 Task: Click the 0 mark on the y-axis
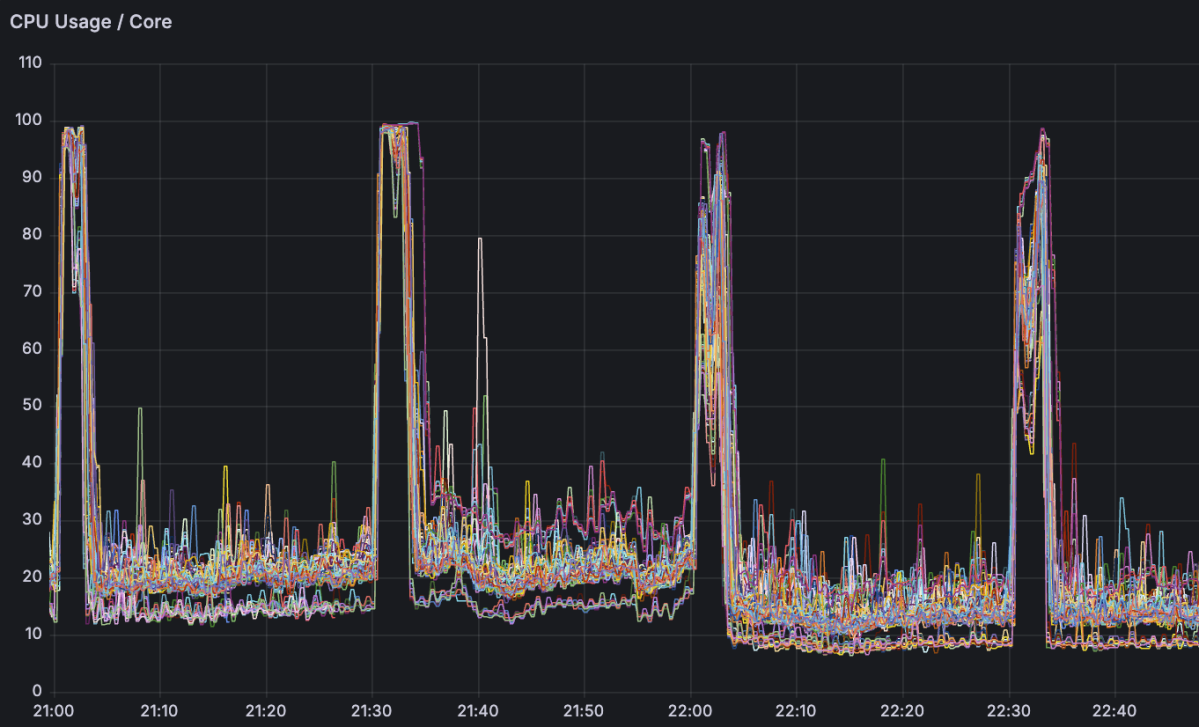tap(38, 689)
